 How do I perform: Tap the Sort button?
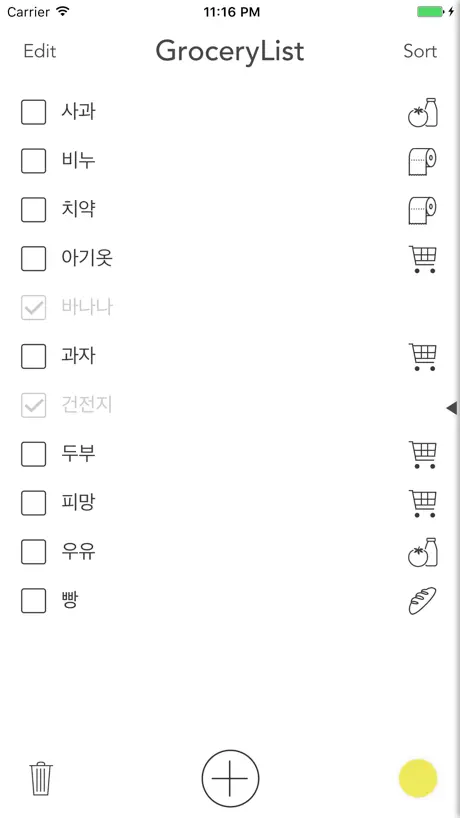(x=420, y=51)
